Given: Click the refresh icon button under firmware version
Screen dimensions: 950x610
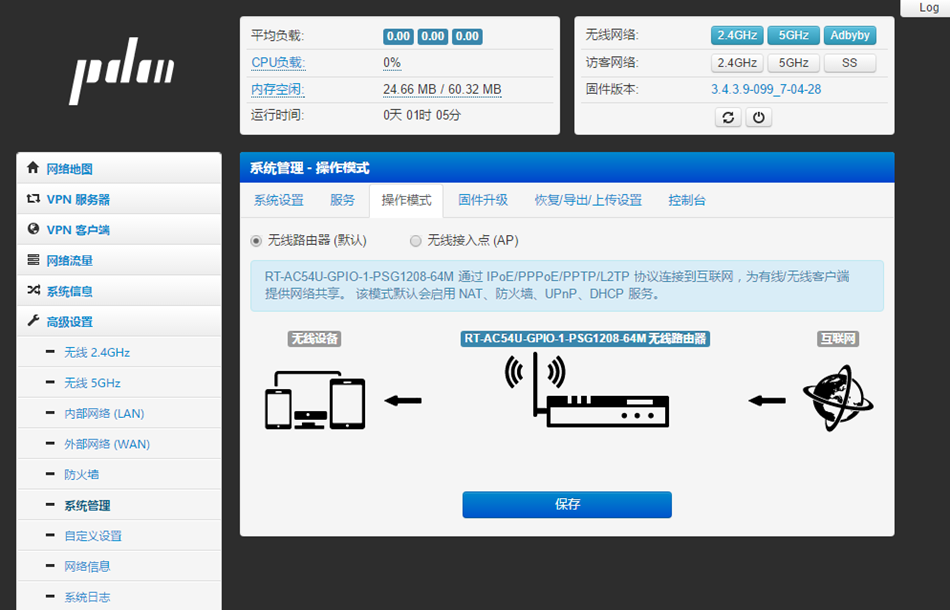Looking at the screenshot, I should coord(728,117).
